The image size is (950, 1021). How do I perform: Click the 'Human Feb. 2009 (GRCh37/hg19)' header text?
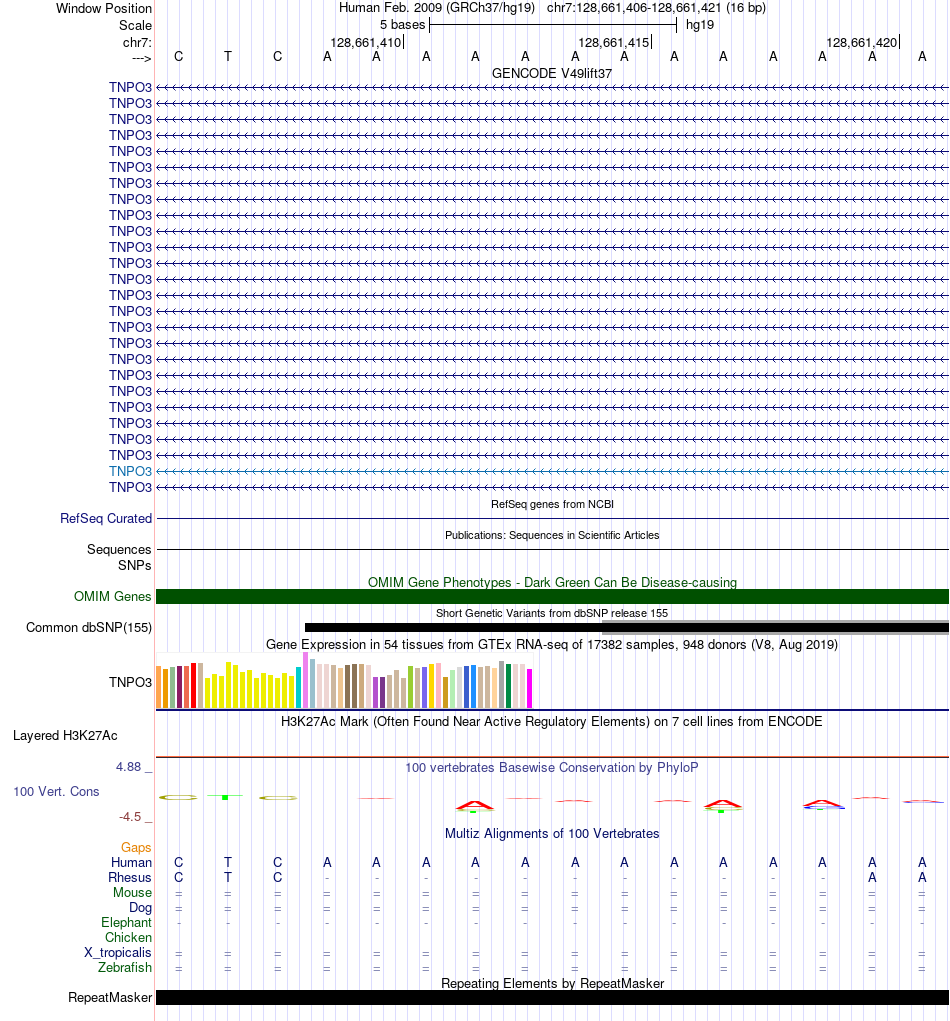[x=437, y=8]
